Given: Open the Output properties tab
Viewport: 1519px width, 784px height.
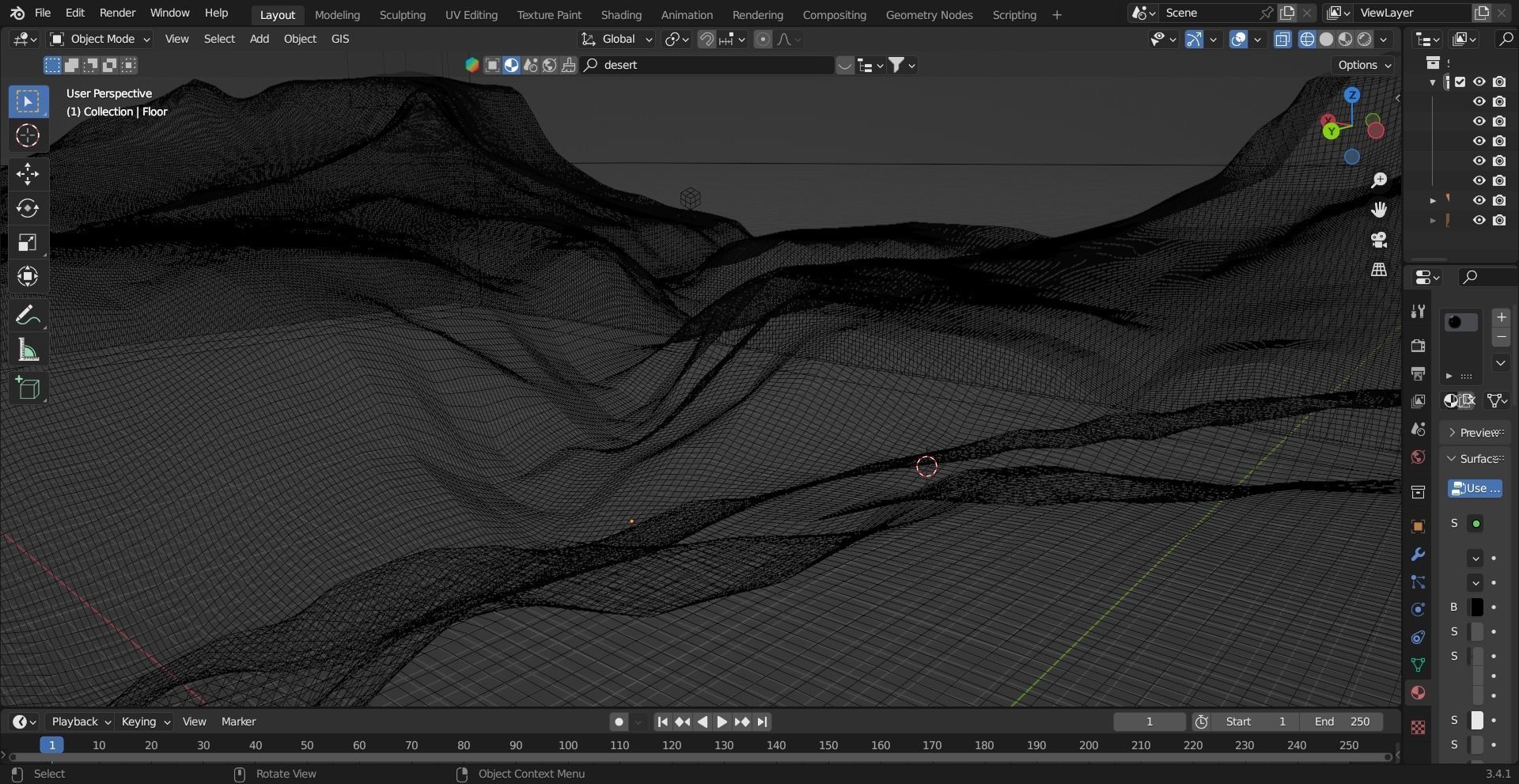Looking at the screenshot, I should [x=1418, y=373].
